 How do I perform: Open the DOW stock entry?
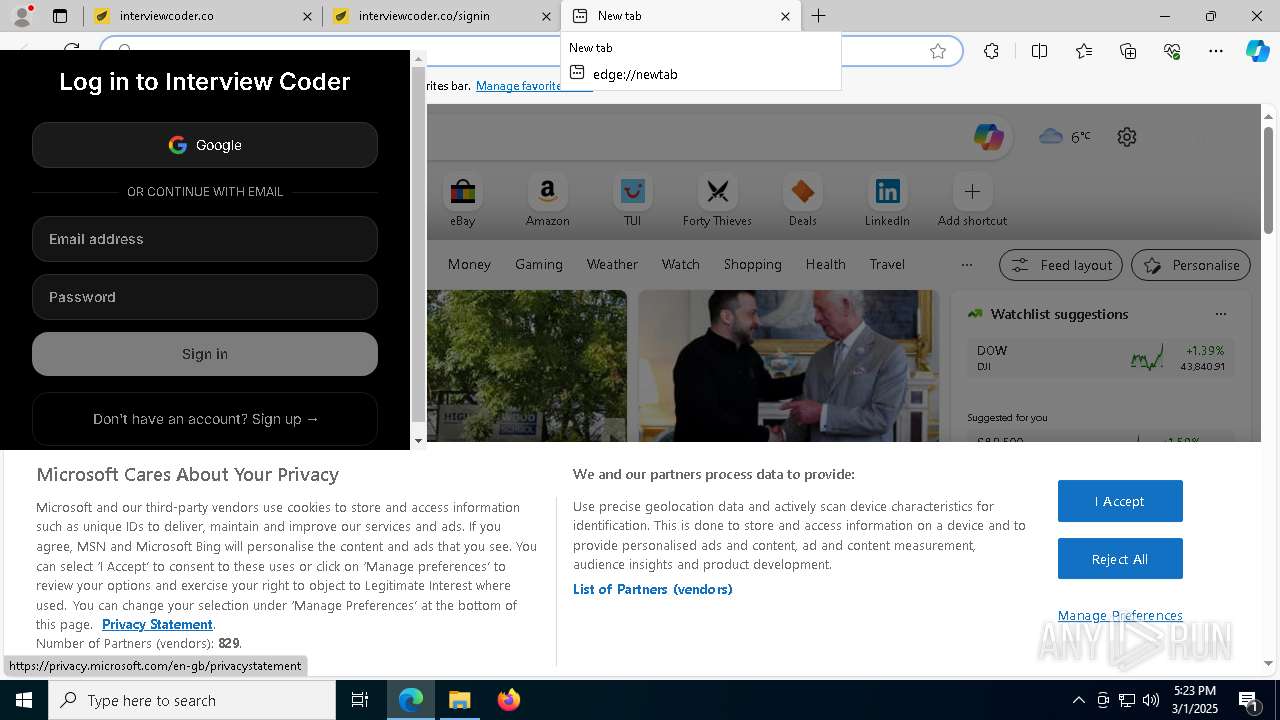click(1100, 358)
